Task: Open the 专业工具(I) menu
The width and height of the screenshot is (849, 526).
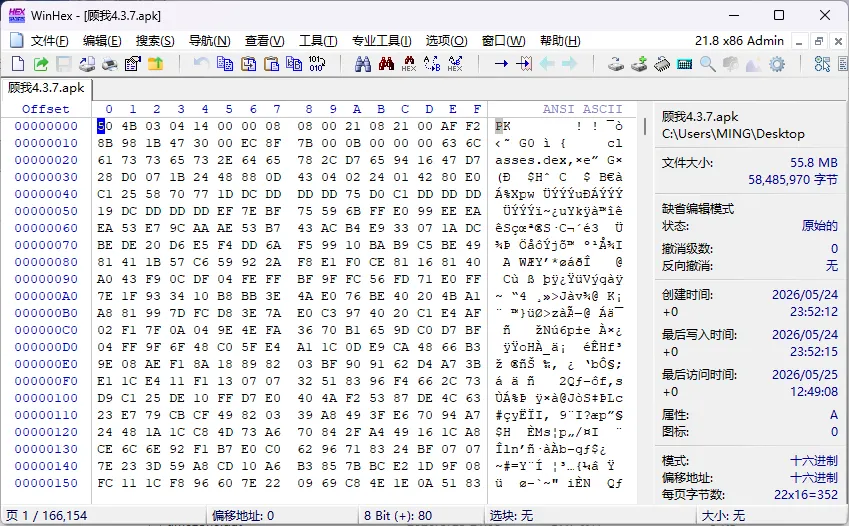Action: tap(382, 41)
